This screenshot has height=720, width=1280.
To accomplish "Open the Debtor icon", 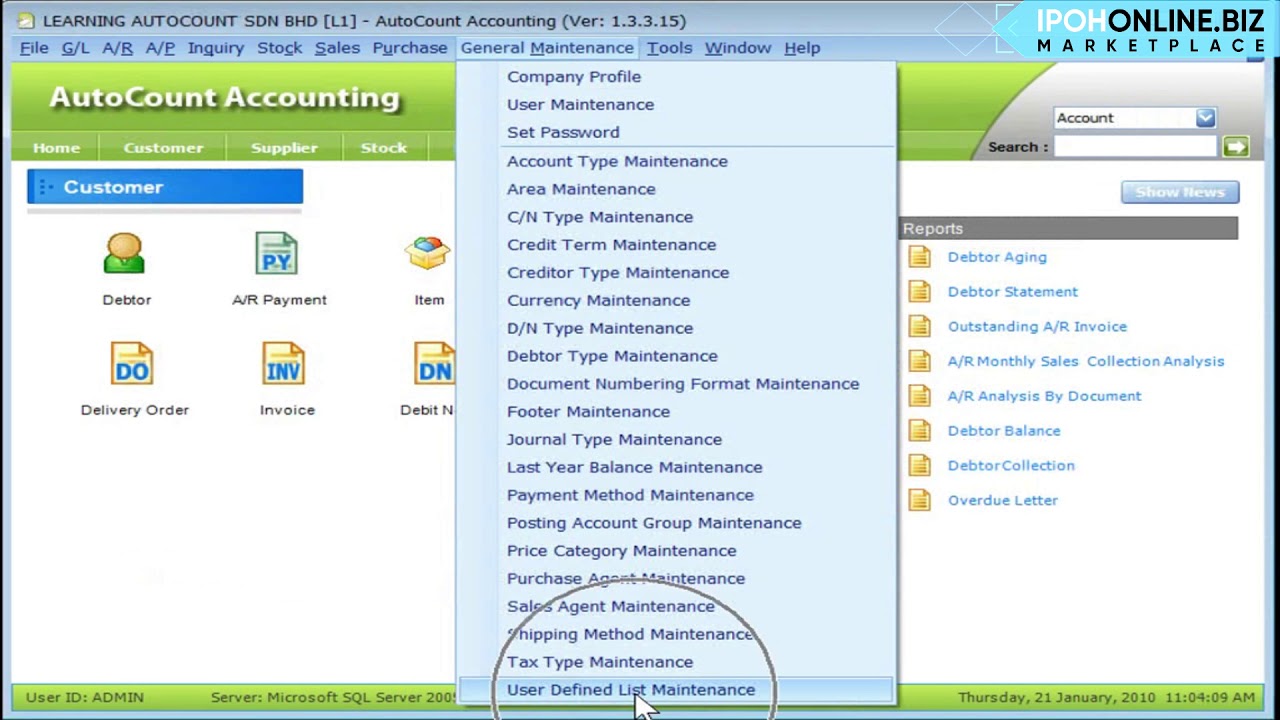I will point(124,254).
